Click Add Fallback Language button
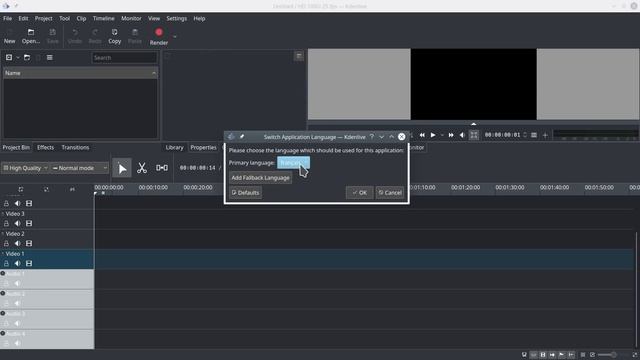640x360 pixels. tap(260, 178)
